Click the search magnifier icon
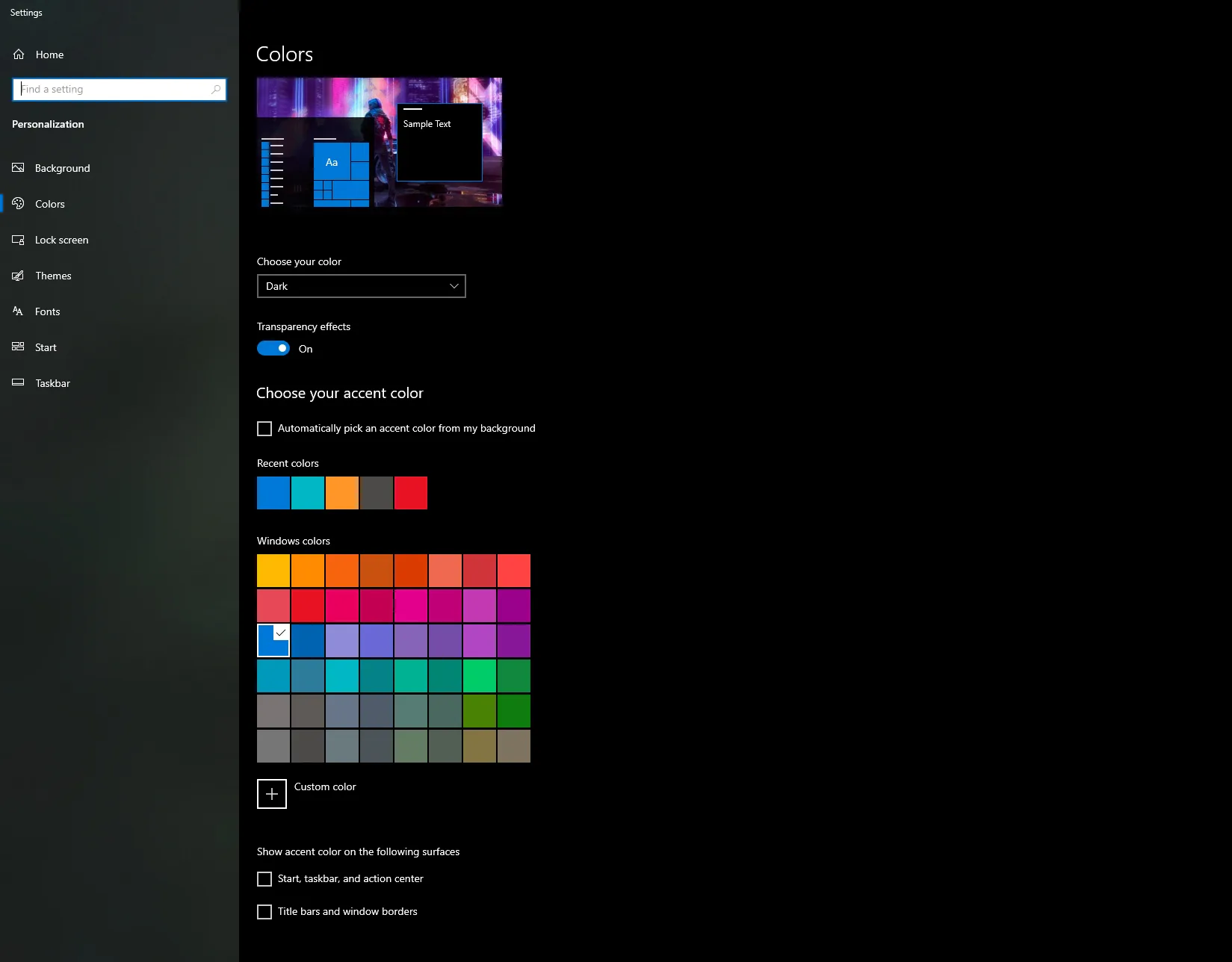The height and width of the screenshot is (962, 1232). click(x=216, y=89)
